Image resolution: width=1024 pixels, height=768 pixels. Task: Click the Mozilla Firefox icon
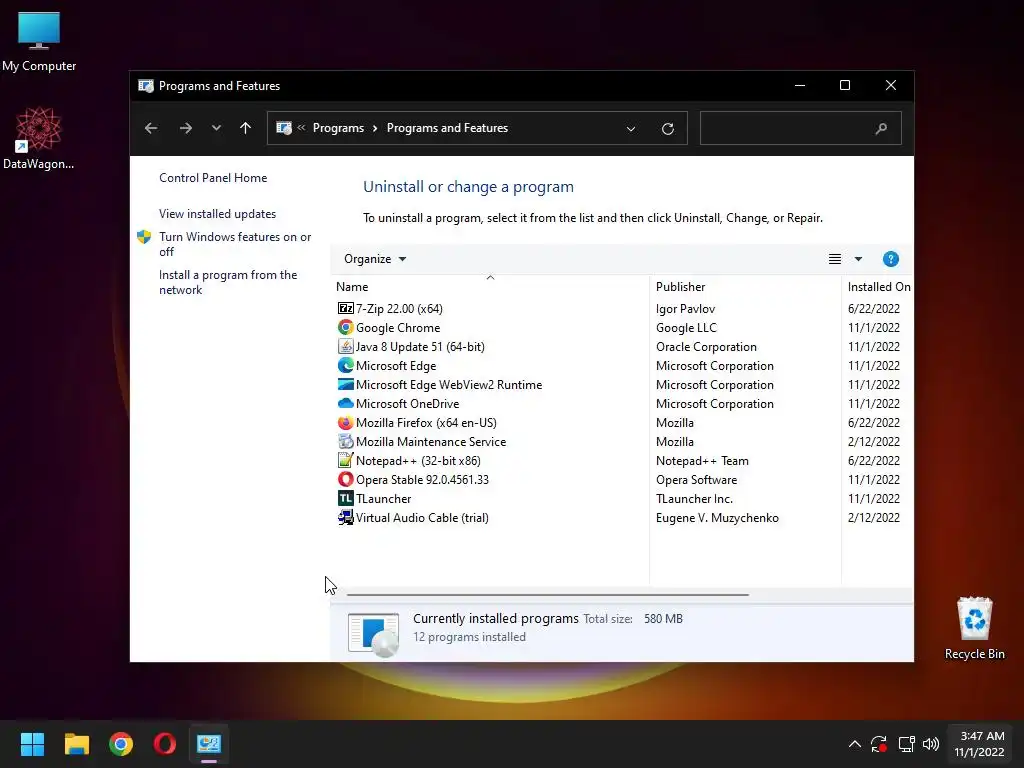click(x=345, y=423)
